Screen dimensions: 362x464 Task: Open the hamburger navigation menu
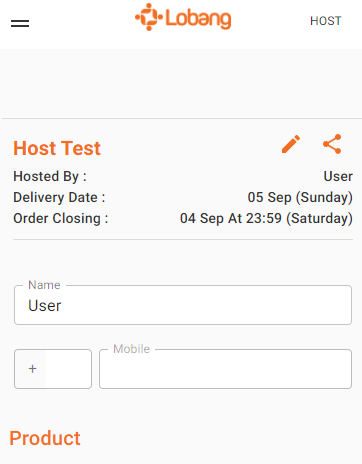click(20, 23)
